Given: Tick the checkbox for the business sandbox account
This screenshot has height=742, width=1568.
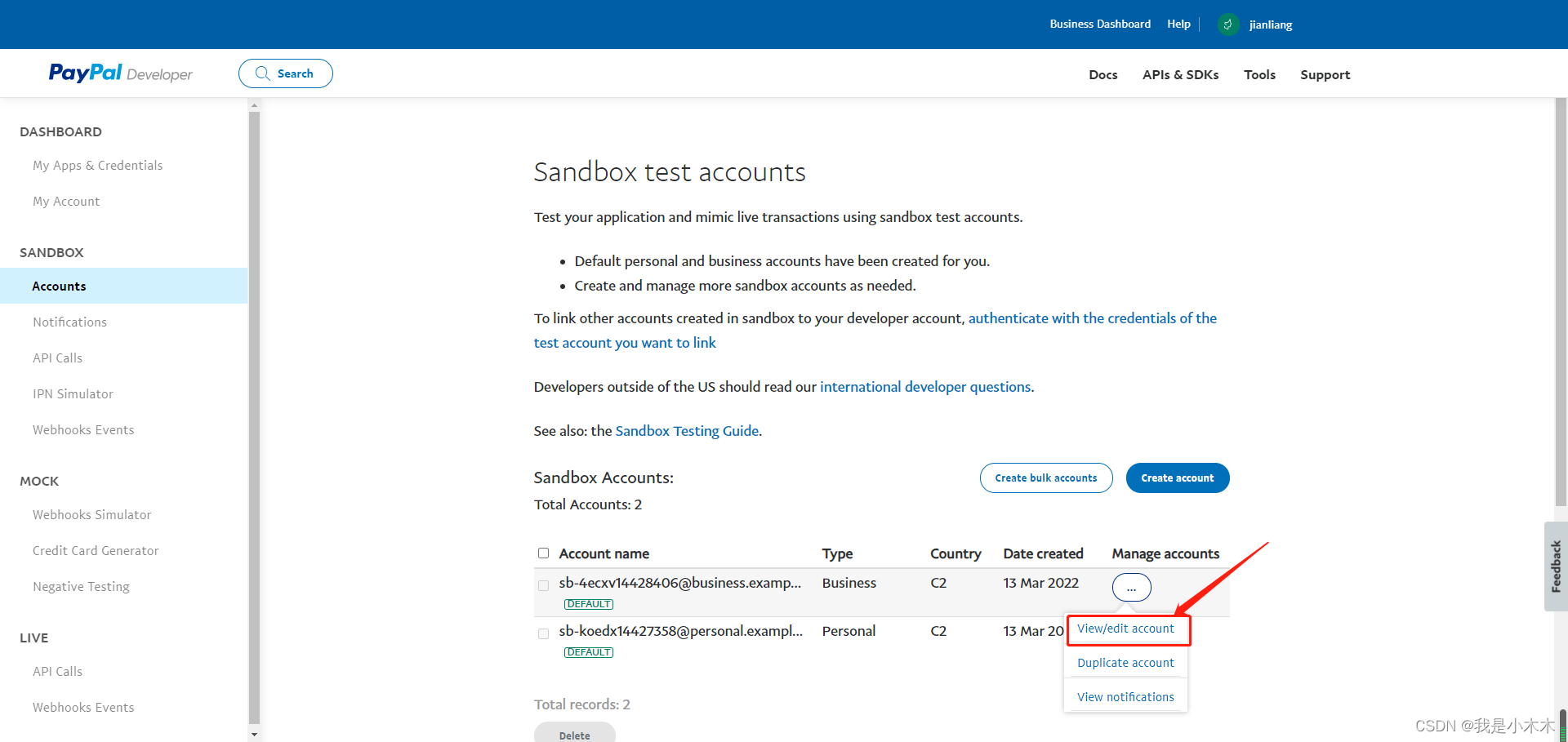Looking at the screenshot, I should click(543, 585).
